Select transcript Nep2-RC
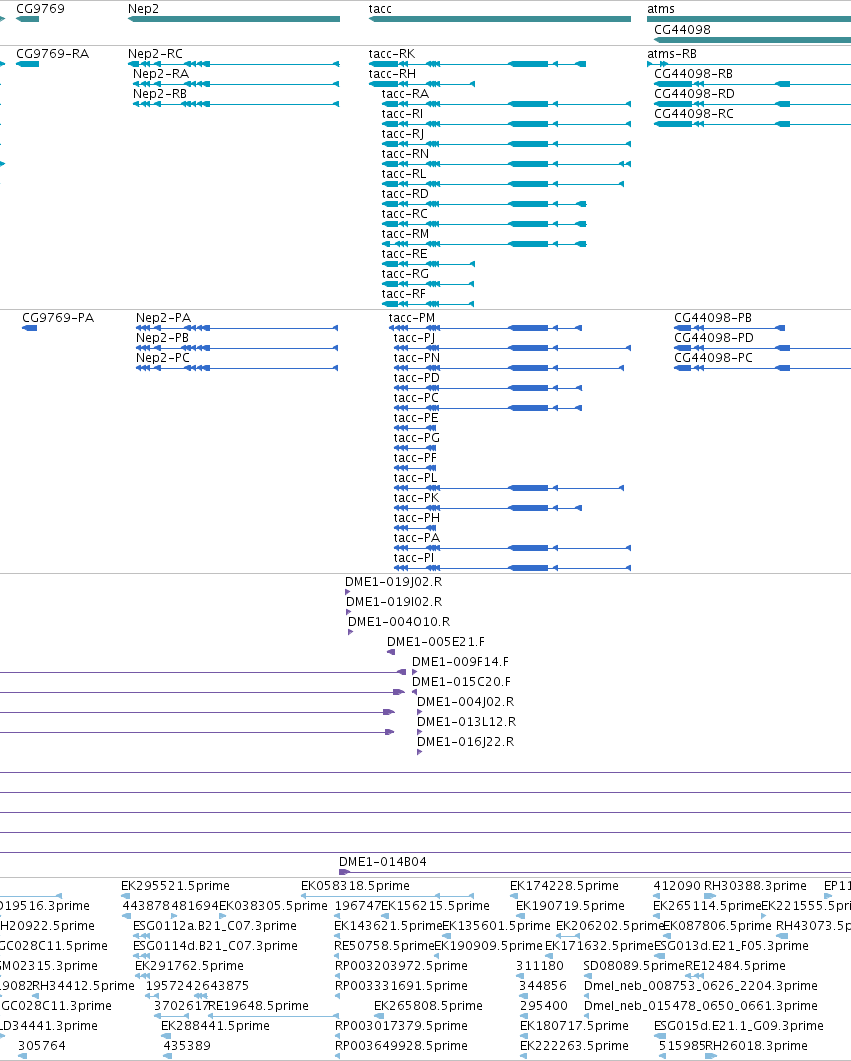Image resolution: width=851 pixels, height=1061 pixels. tap(156, 53)
